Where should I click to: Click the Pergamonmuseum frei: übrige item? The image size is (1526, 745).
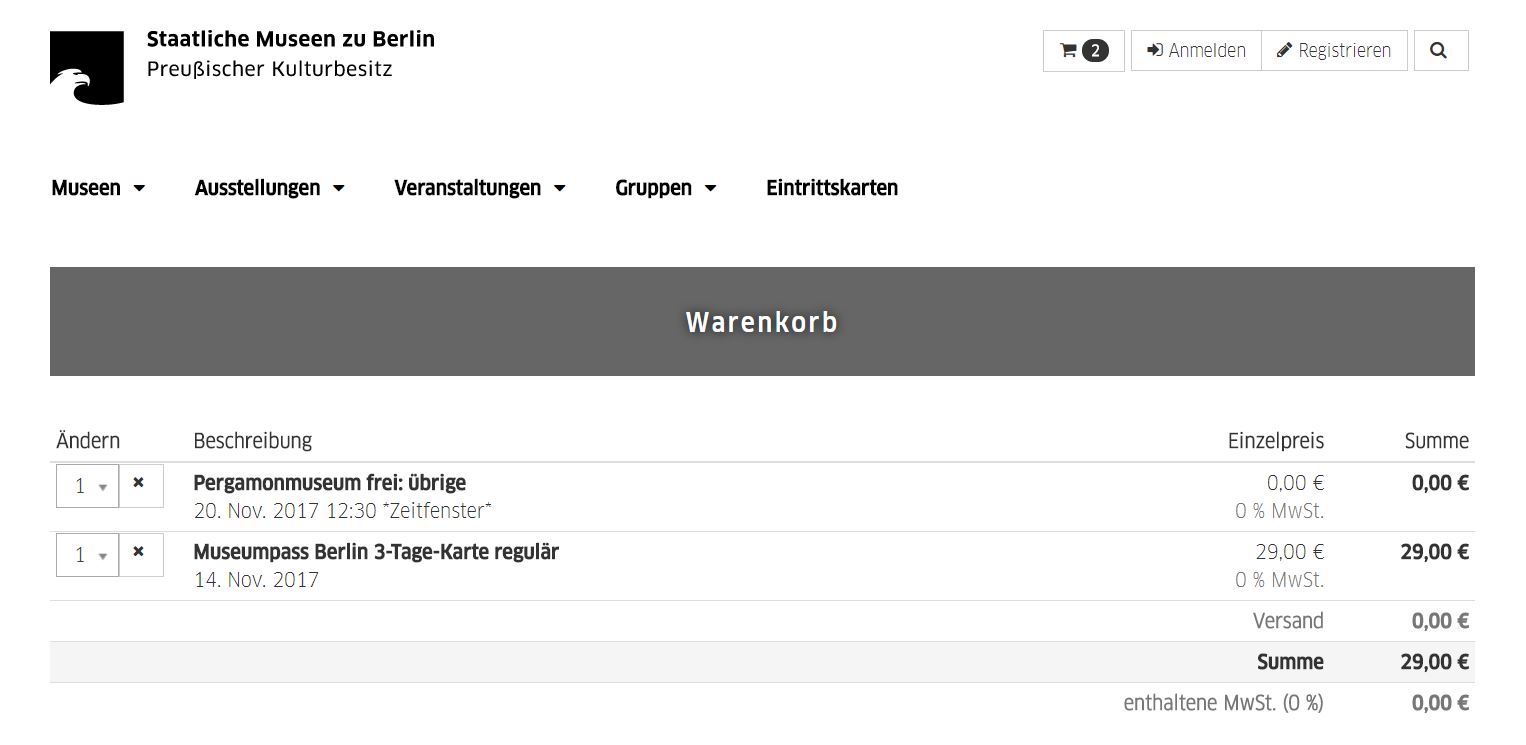click(330, 483)
